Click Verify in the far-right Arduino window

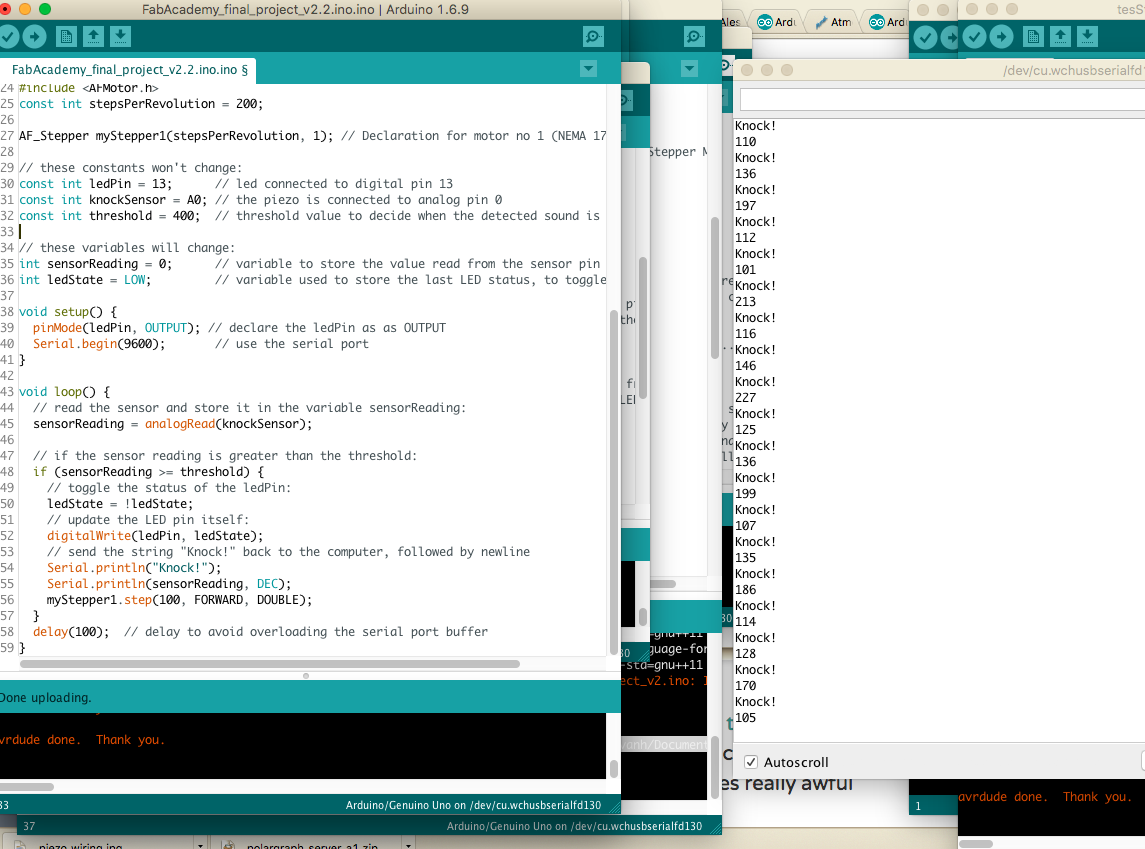tap(974, 37)
